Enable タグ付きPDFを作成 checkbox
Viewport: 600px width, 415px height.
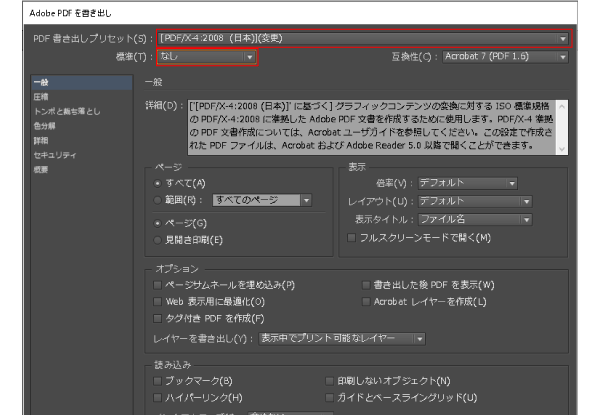tap(157, 319)
